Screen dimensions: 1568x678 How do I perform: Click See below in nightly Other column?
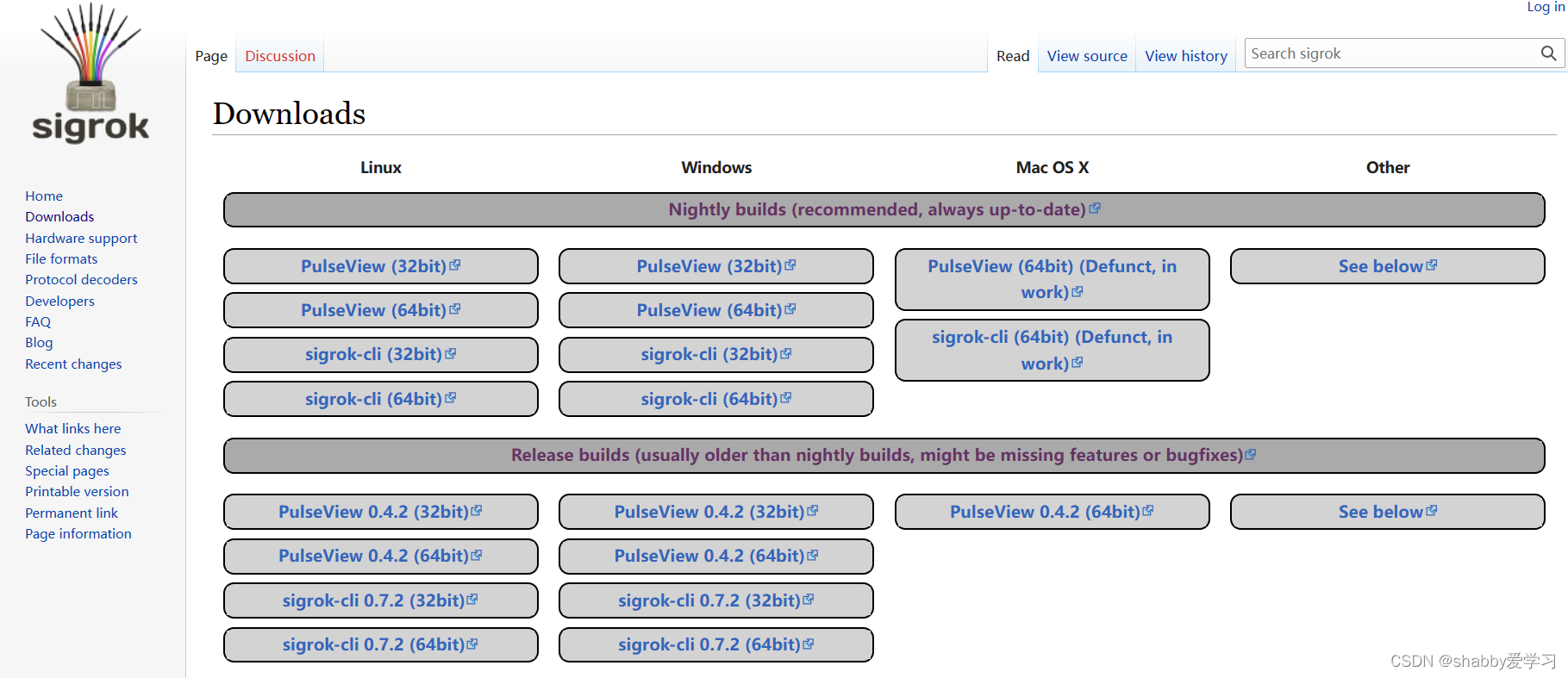coord(1387,266)
